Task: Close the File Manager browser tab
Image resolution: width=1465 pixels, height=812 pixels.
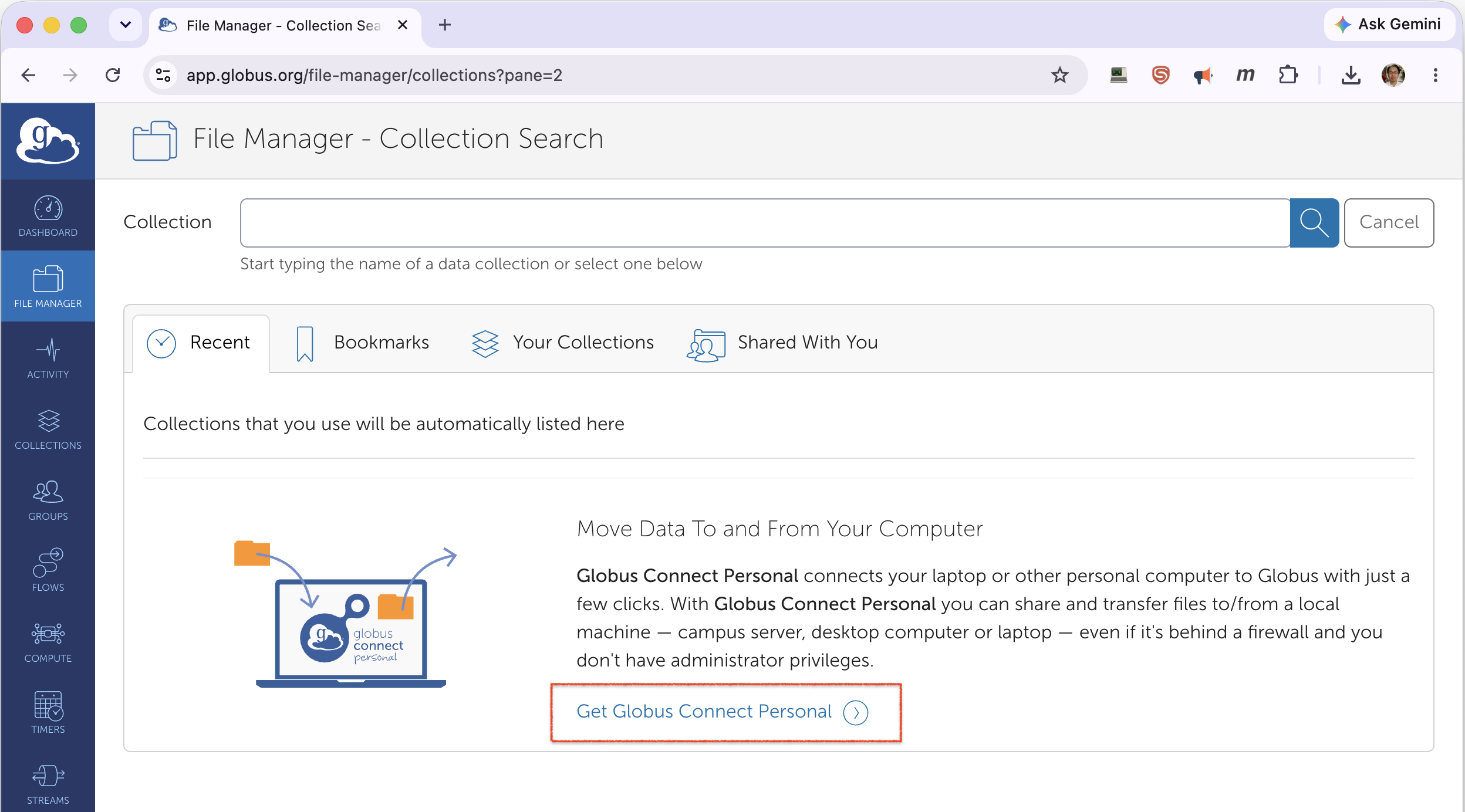Action: [403, 25]
